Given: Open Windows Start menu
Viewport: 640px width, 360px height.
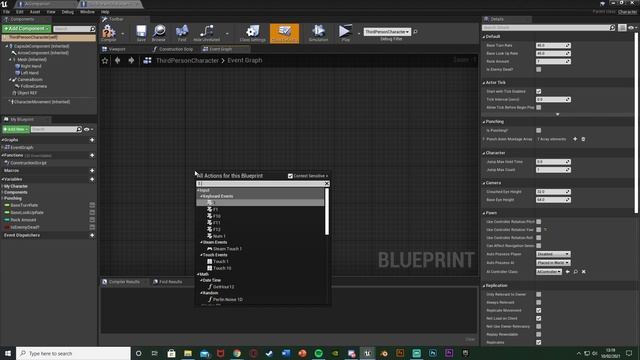Looking at the screenshot, I should 8,353.
